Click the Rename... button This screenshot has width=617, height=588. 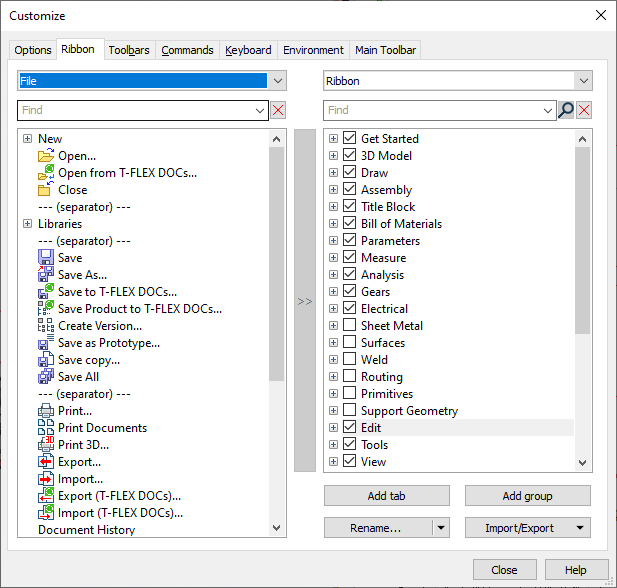click(x=378, y=528)
